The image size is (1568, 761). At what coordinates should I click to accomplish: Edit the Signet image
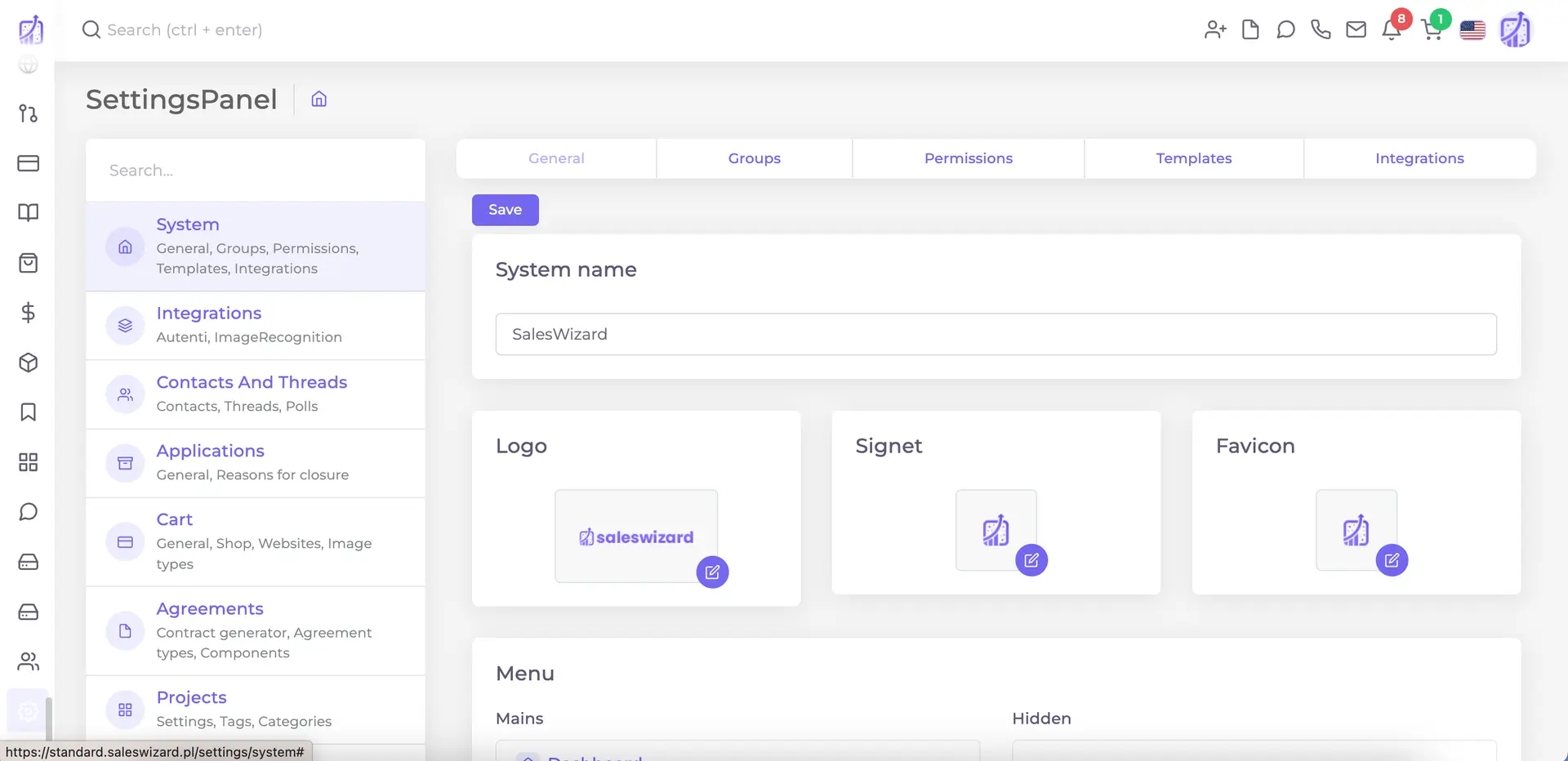pyautogui.click(x=1031, y=560)
